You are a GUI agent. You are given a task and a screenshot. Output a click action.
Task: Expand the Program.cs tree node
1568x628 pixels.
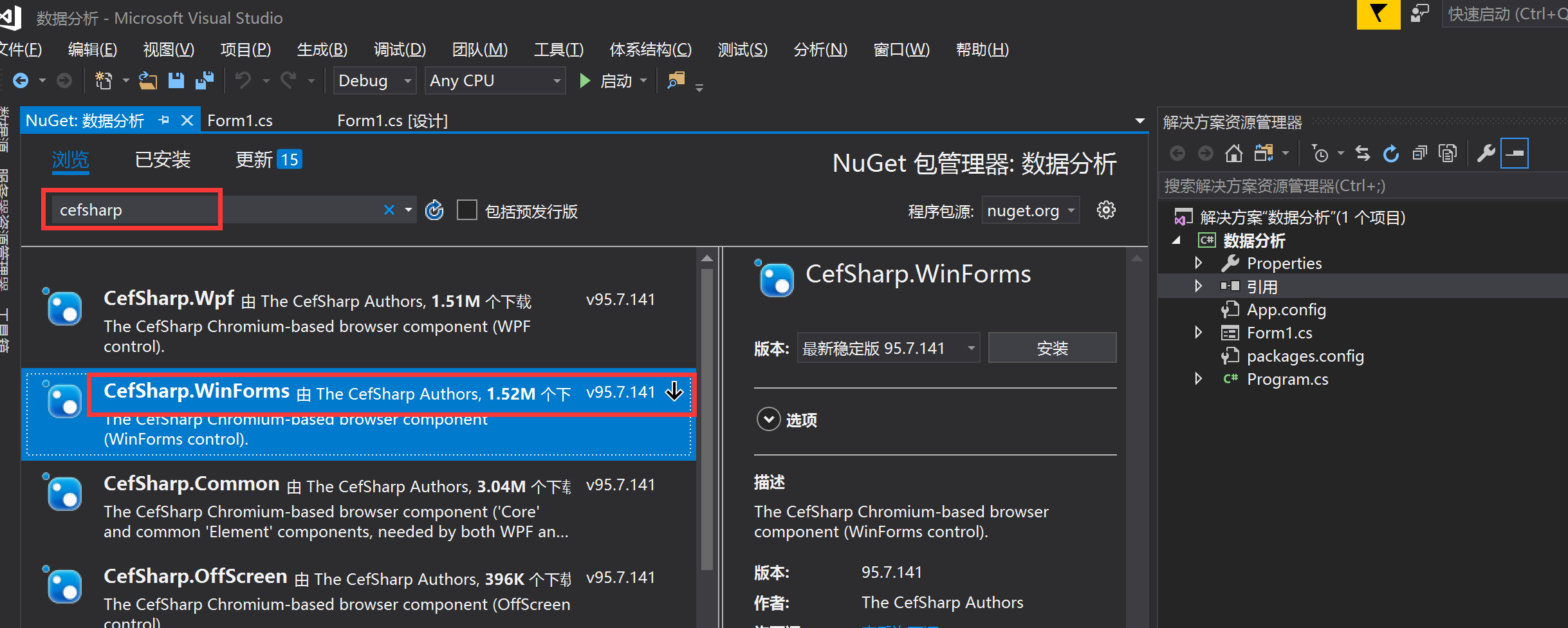[x=1198, y=378]
